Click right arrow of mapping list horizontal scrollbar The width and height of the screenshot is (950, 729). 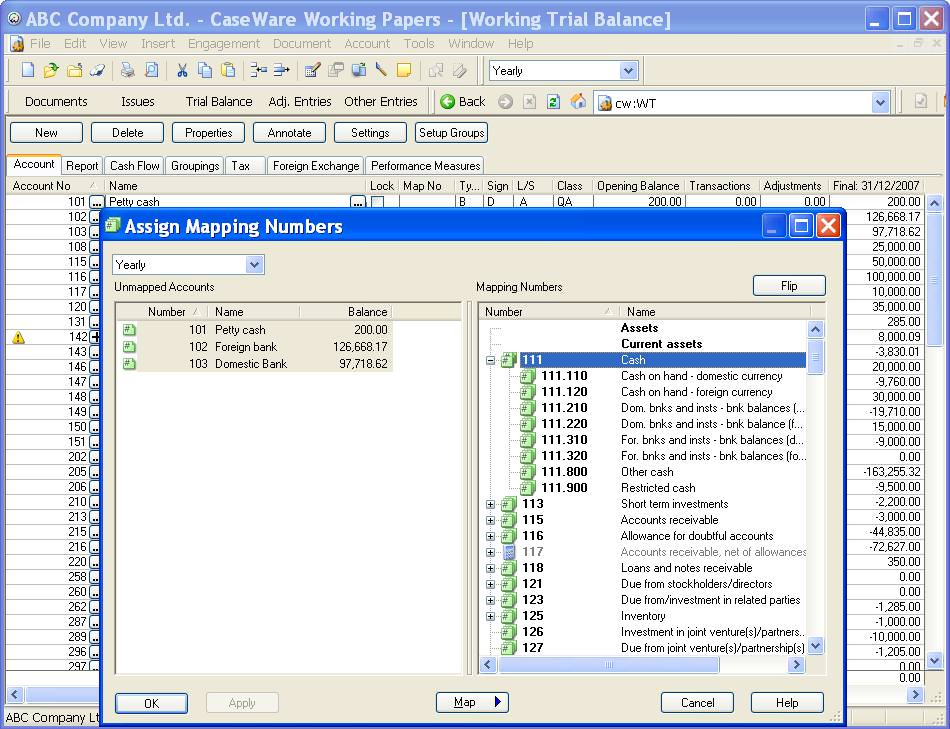pos(796,665)
